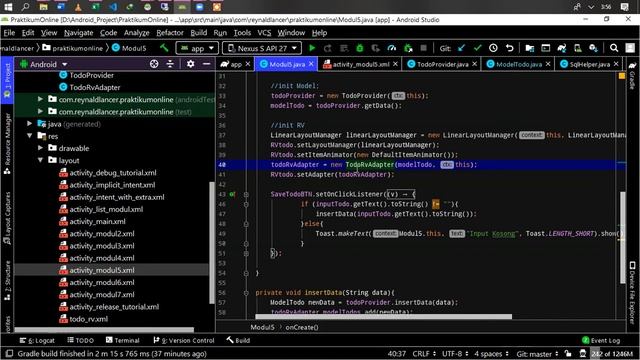The width and height of the screenshot is (640, 360).
Task: Click the editor horizontal scrollbar
Action: point(383,316)
